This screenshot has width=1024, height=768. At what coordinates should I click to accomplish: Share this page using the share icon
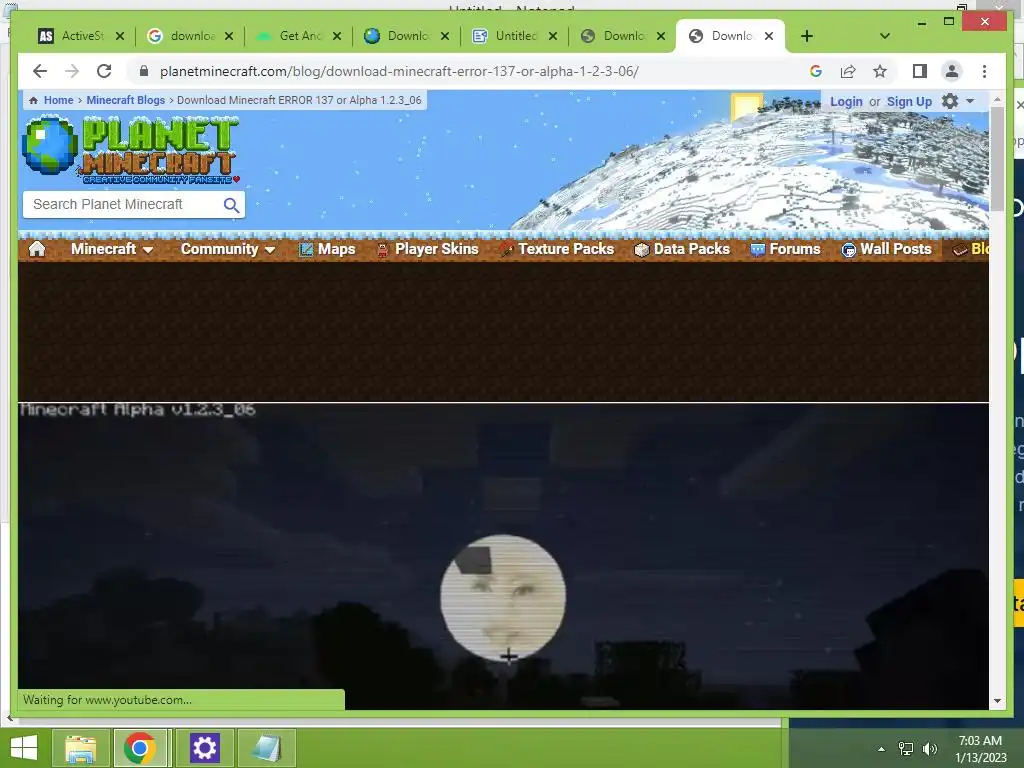[848, 71]
